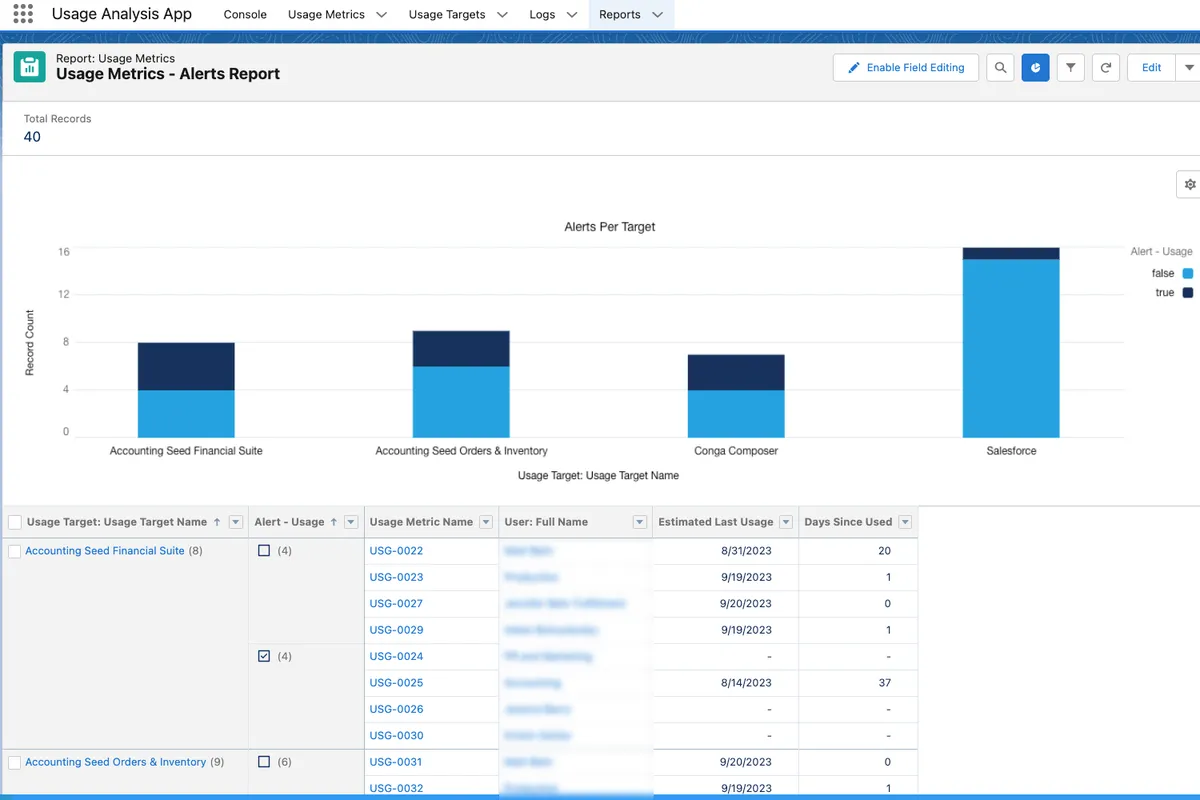Check the Accounting Seed Financial Suite row checkbox
This screenshot has width=1200, height=800.
14,551
